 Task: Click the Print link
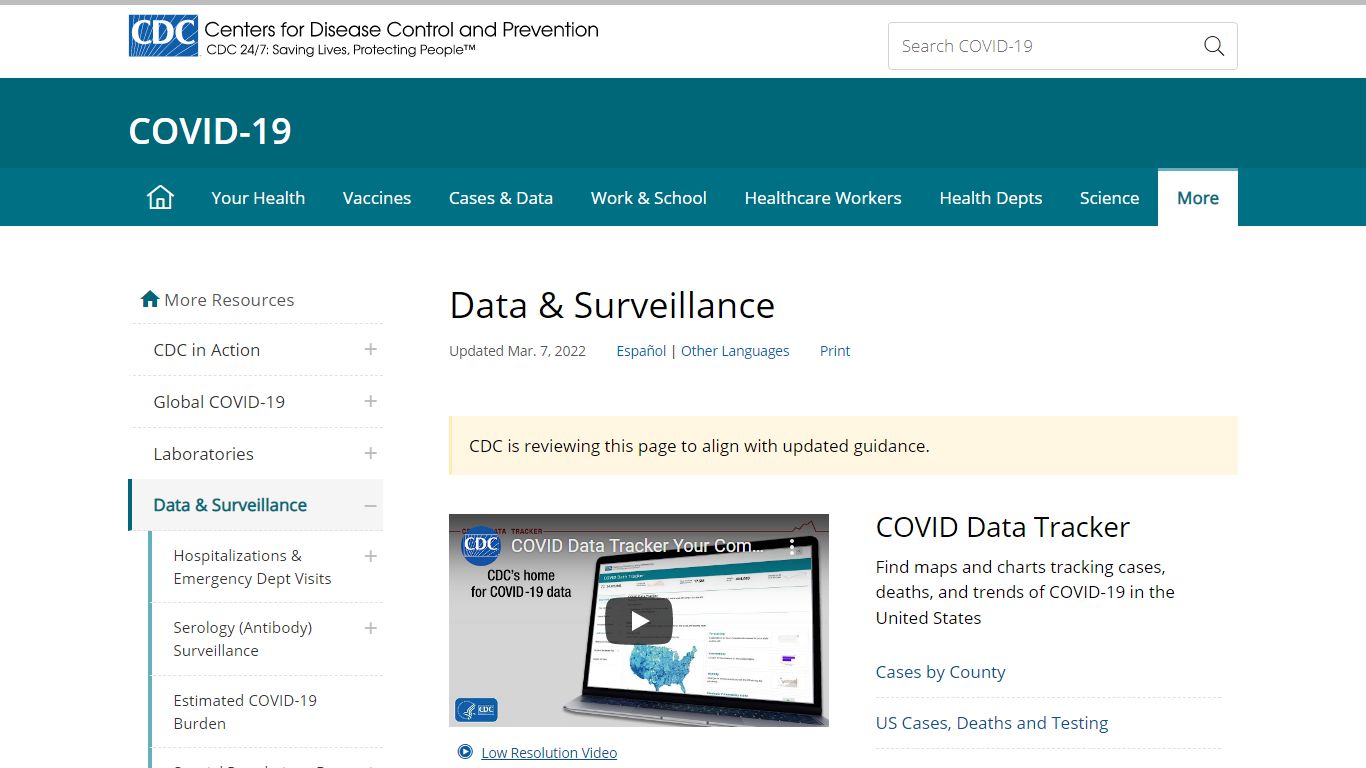(835, 351)
